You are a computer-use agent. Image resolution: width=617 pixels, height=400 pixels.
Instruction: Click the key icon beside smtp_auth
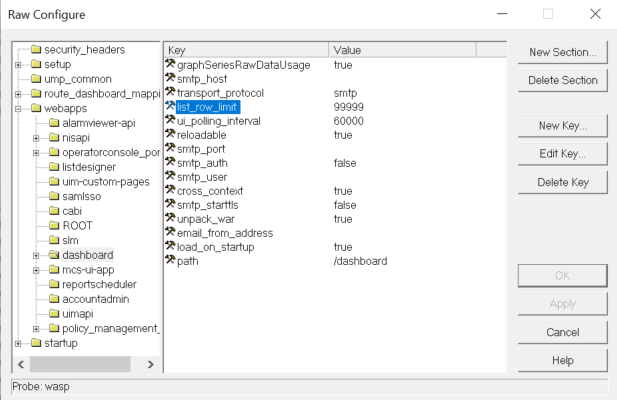[x=170, y=163]
